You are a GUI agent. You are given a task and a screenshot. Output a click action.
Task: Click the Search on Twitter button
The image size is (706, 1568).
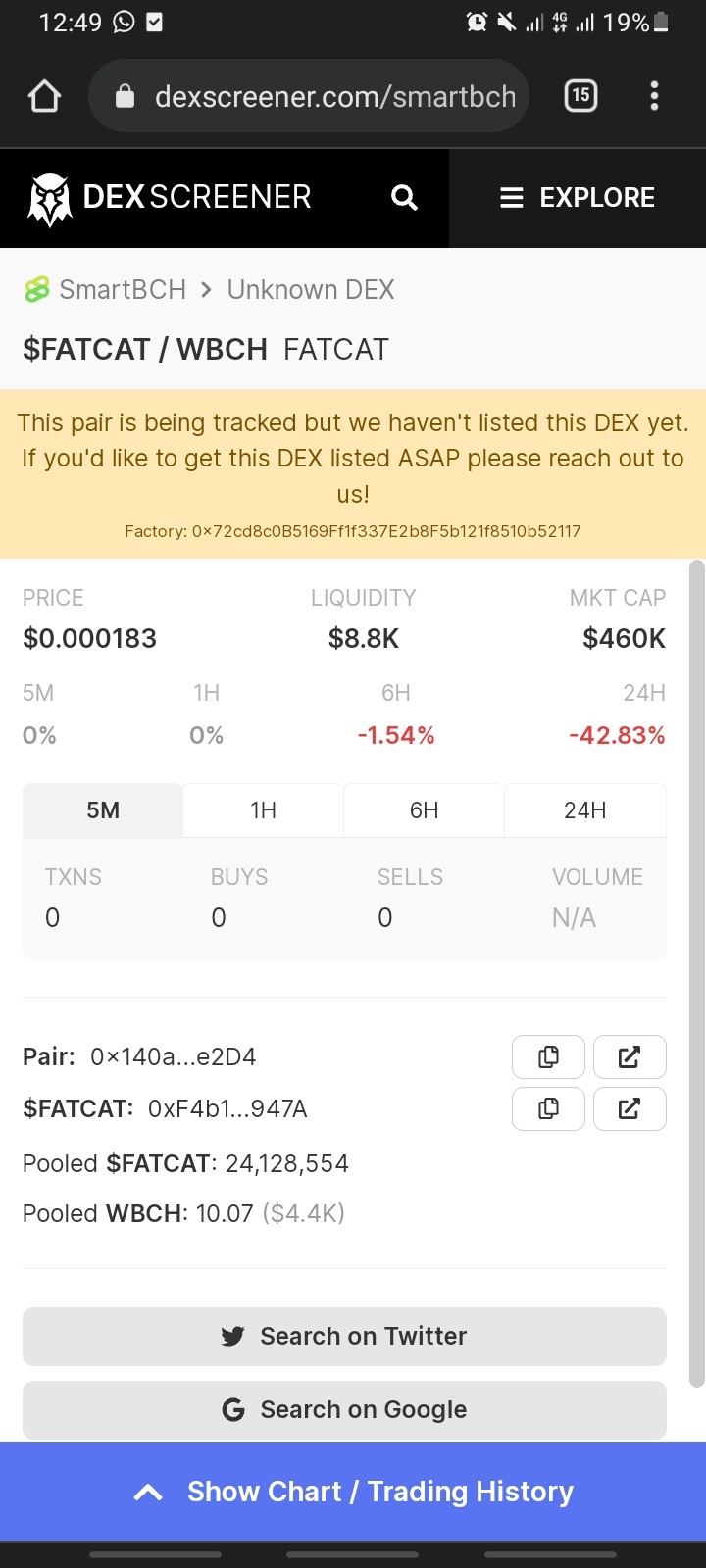coord(344,1337)
